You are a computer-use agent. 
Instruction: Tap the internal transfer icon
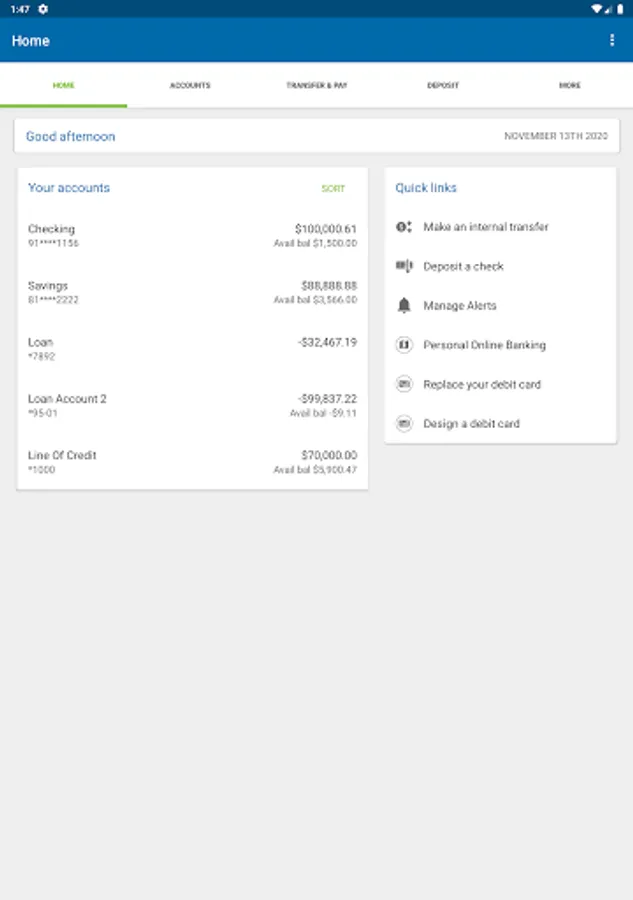[404, 227]
